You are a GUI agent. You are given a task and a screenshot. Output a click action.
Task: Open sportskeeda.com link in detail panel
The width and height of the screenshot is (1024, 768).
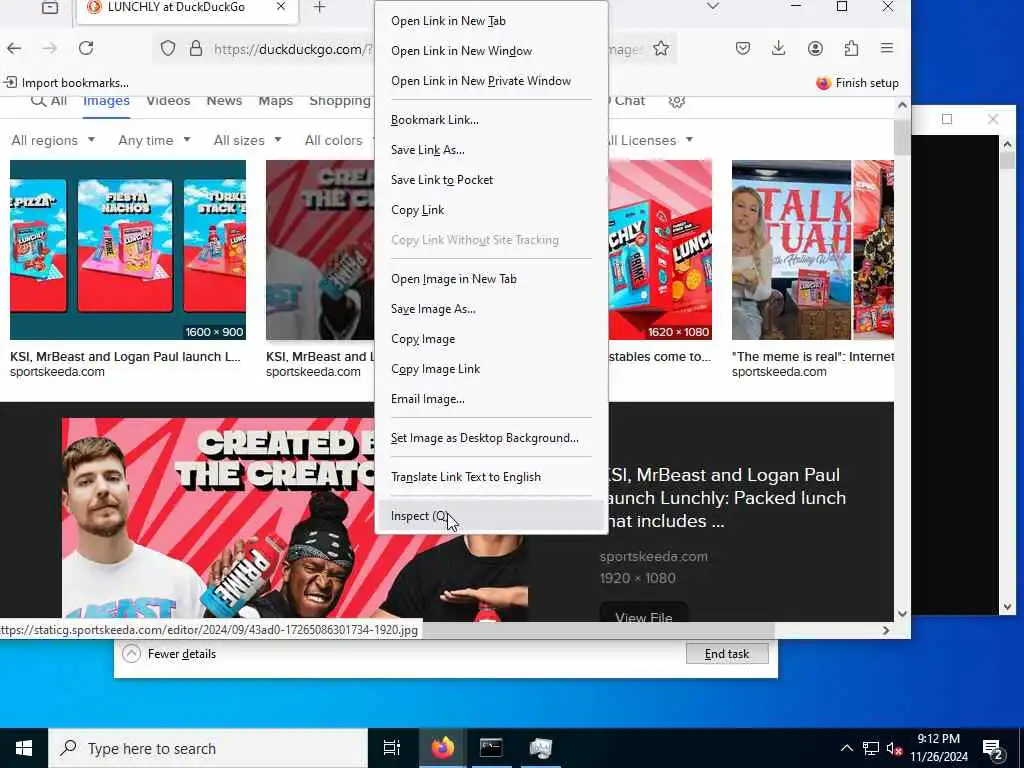pos(654,556)
